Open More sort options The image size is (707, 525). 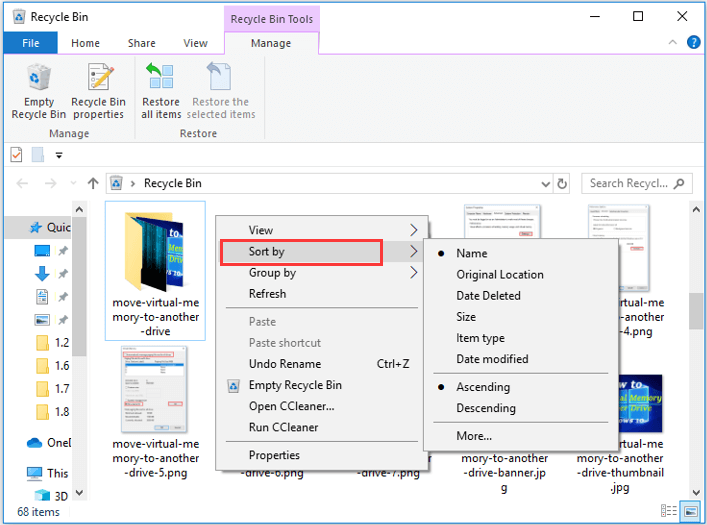tap(521, 436)
